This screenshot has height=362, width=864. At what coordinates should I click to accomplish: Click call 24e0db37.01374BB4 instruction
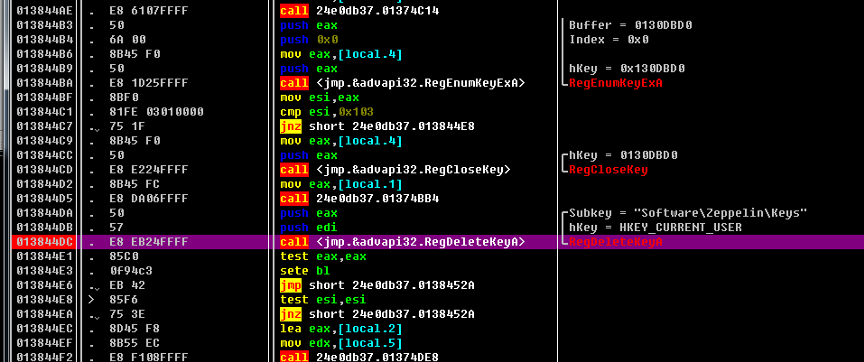pos(359,198)
